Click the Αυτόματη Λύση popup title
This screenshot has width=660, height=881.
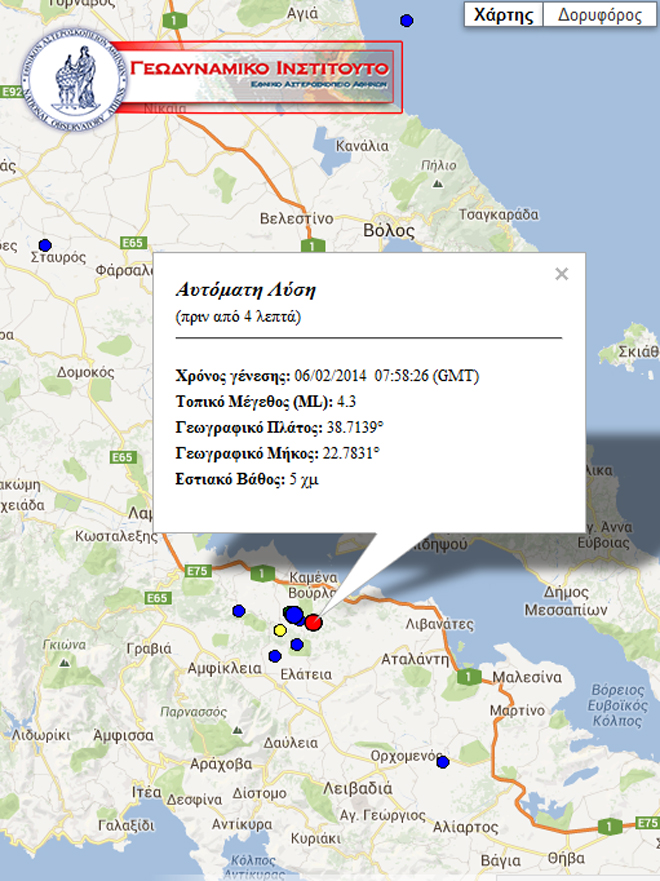(246, 290)
